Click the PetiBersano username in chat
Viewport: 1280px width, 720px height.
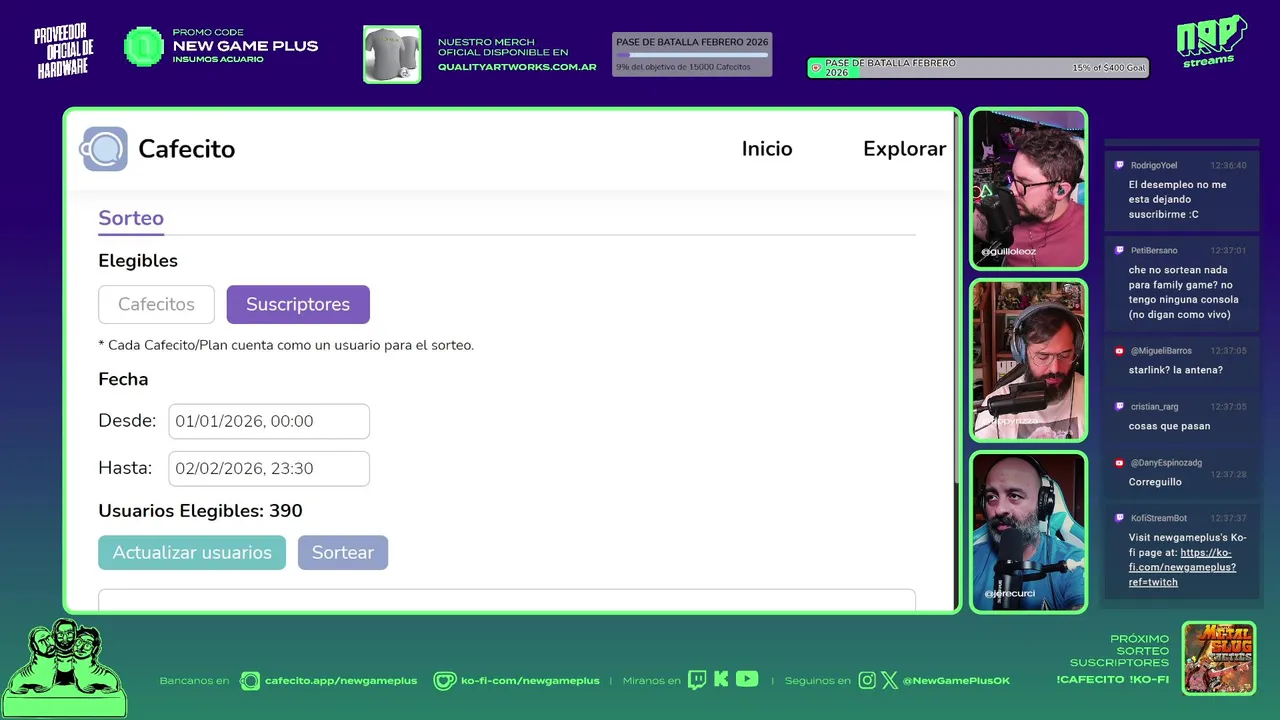coord(1154,250)
